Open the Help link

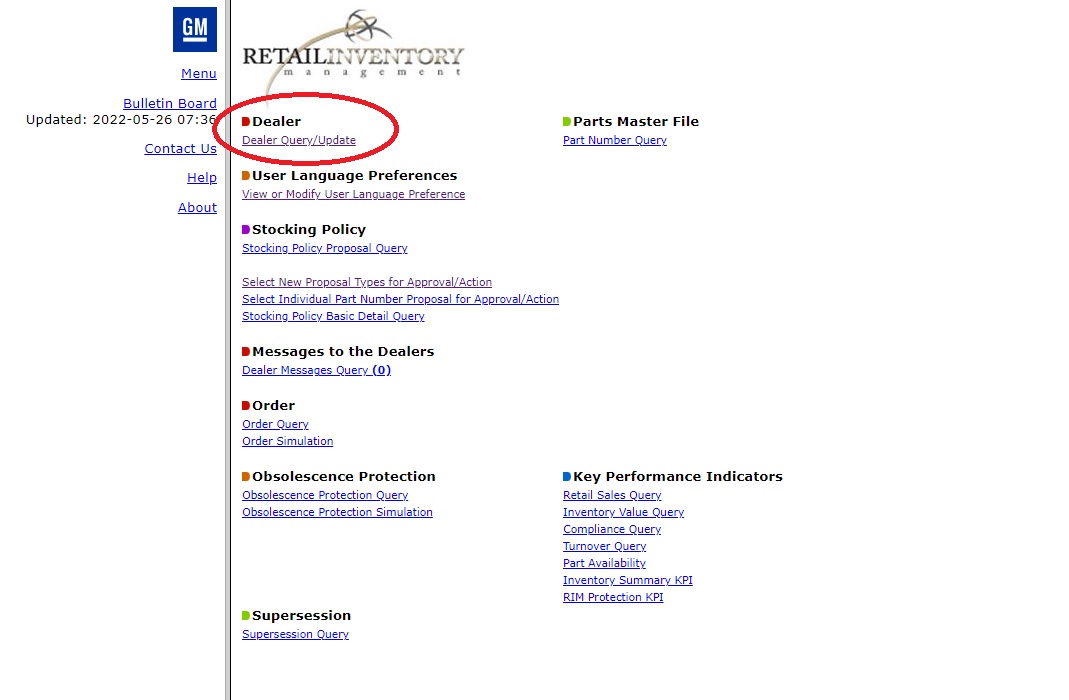(x=202, y=178)
